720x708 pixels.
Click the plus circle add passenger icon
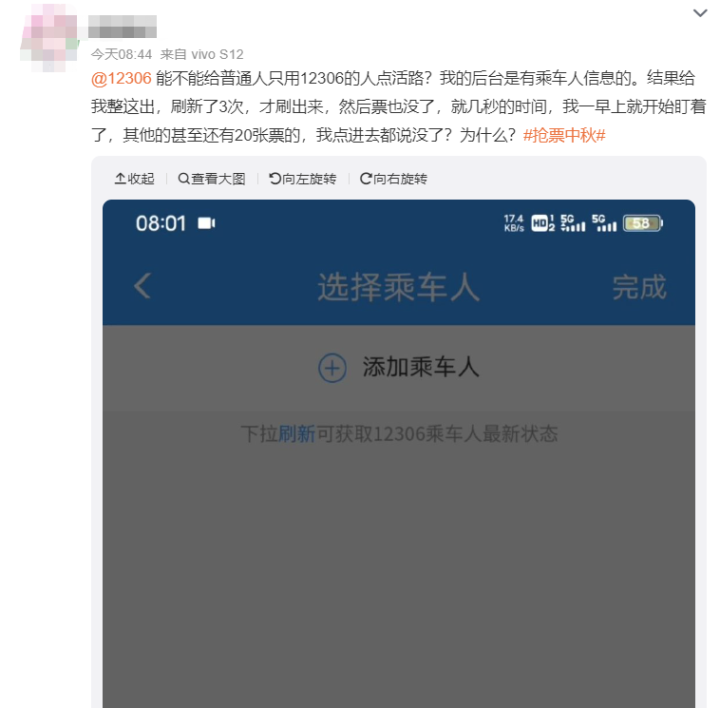pyautogui.click(x=332, y=368)
